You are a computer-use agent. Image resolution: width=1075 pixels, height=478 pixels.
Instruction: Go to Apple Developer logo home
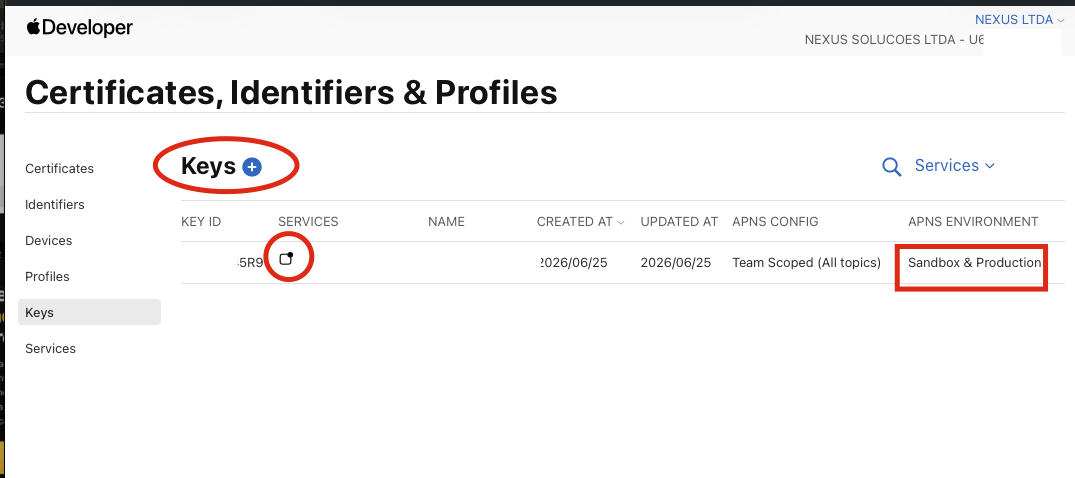(80, 27)
